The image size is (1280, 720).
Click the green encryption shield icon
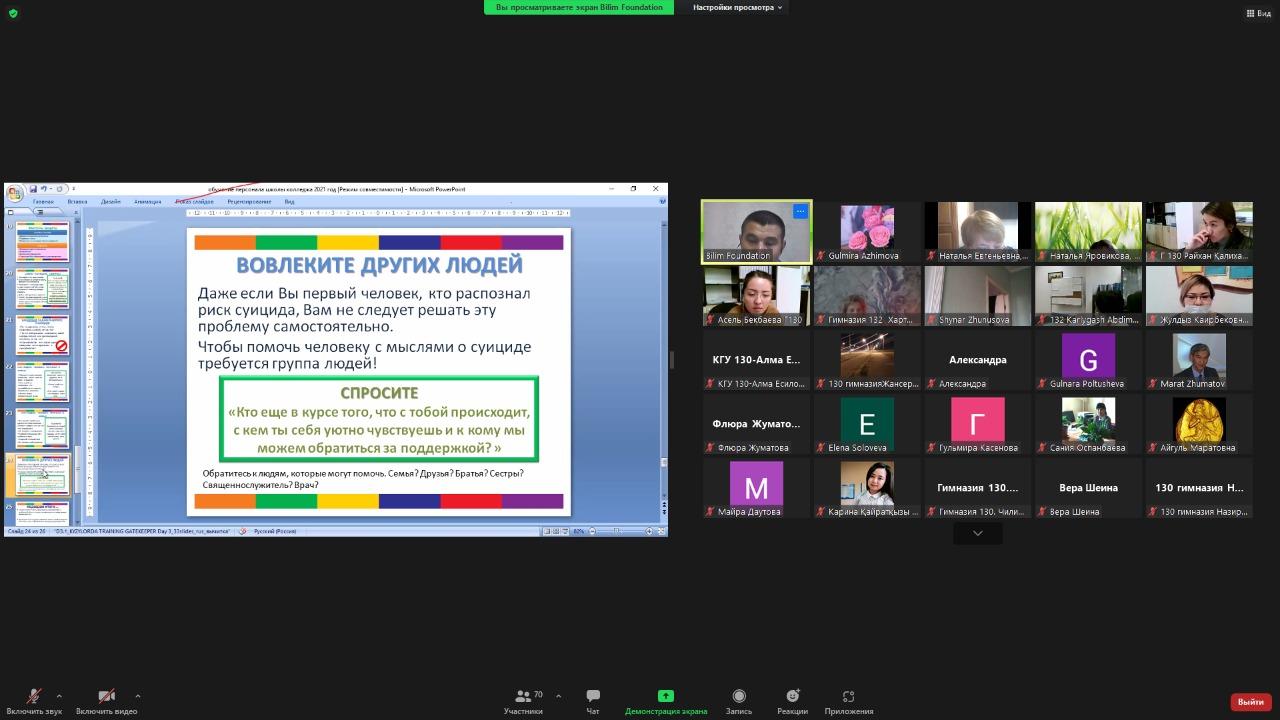tap(13, 13)
